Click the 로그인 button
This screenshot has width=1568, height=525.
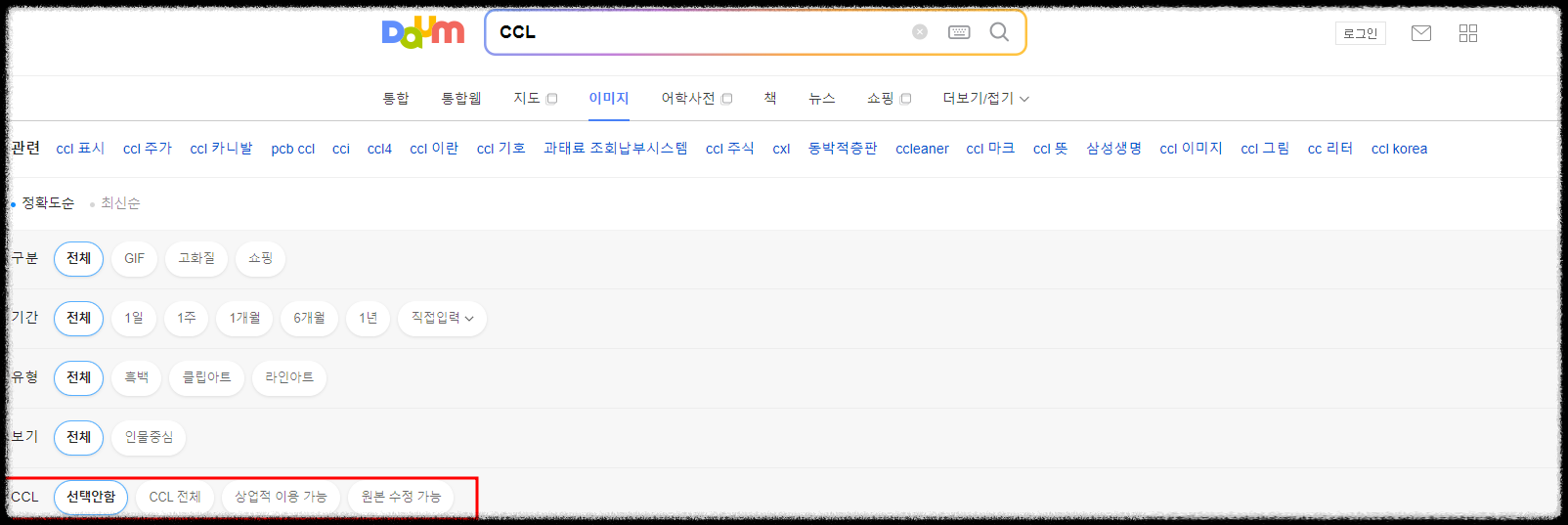pyautogui.click(x=1360, y=33)
